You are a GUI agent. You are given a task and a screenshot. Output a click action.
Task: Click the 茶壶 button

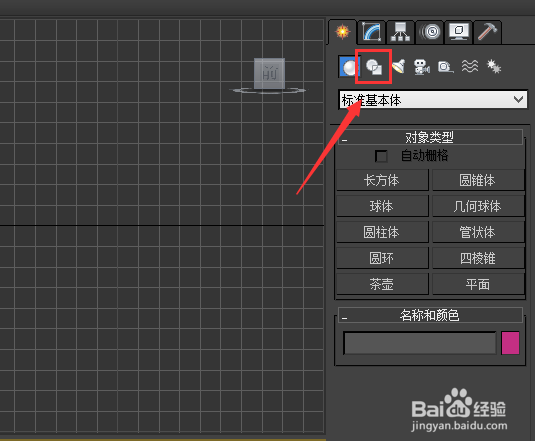coord(382,284)
